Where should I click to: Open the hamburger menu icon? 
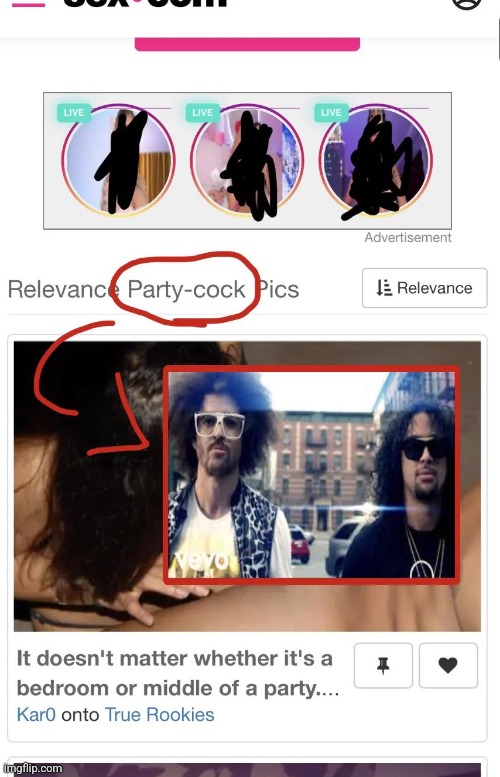28,4
